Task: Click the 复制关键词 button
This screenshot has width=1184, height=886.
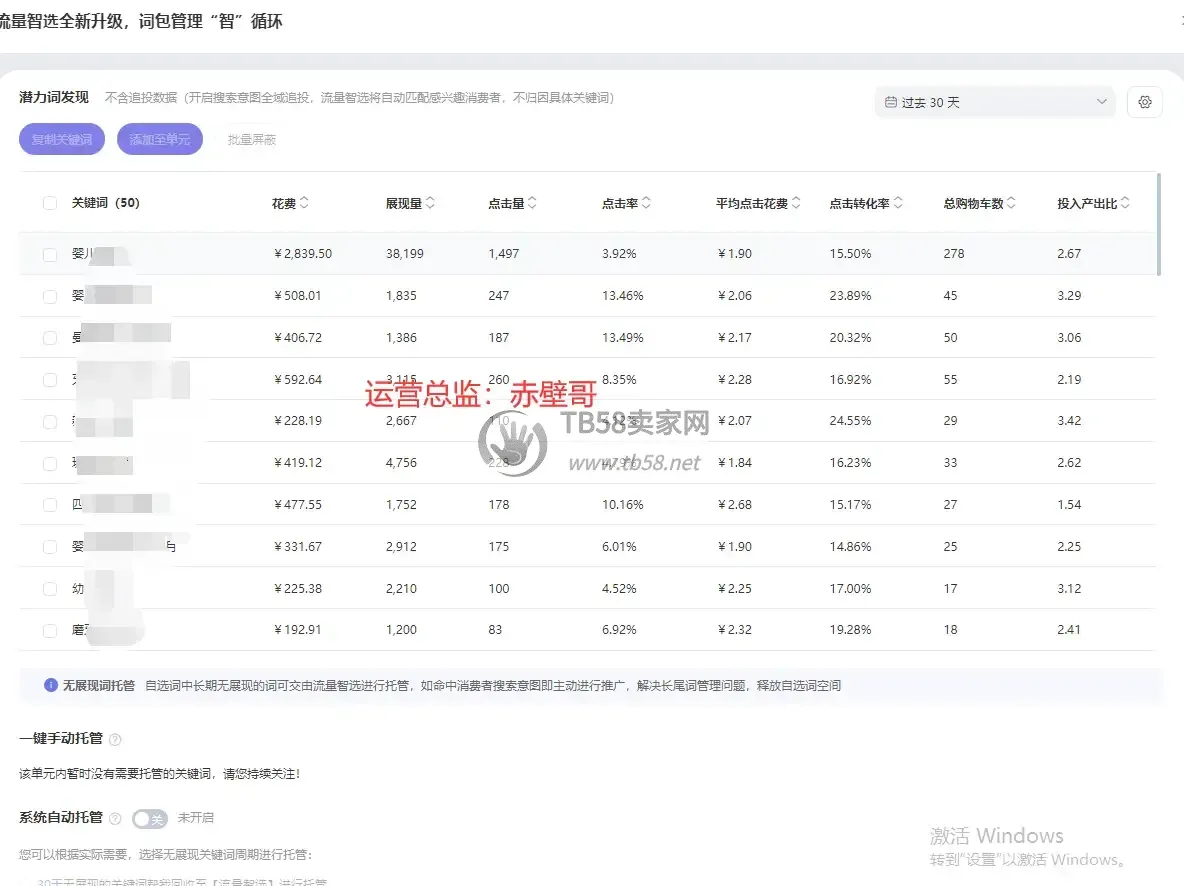Action: tap(62, 139)
